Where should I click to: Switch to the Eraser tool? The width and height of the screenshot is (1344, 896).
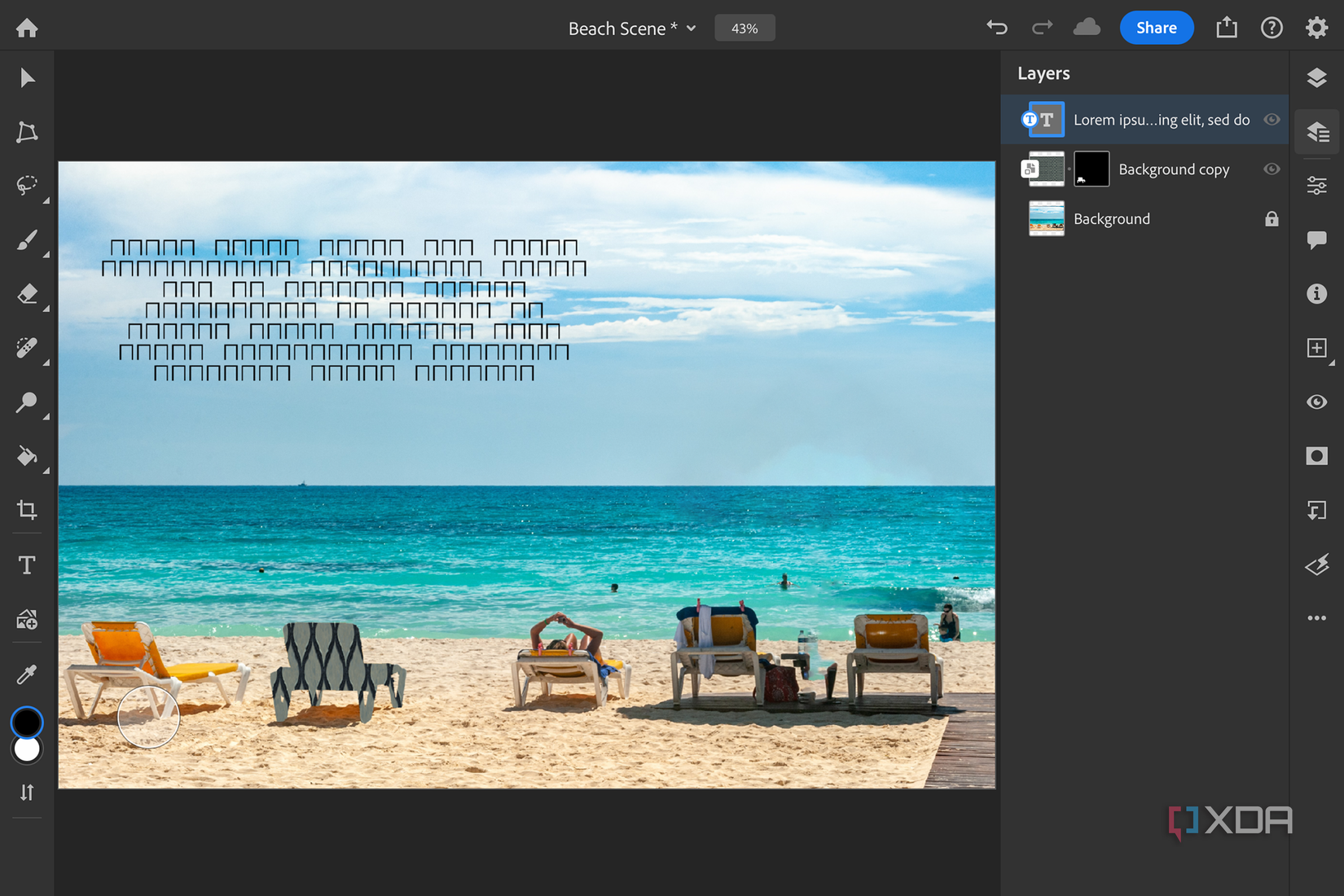coord(27,294)
